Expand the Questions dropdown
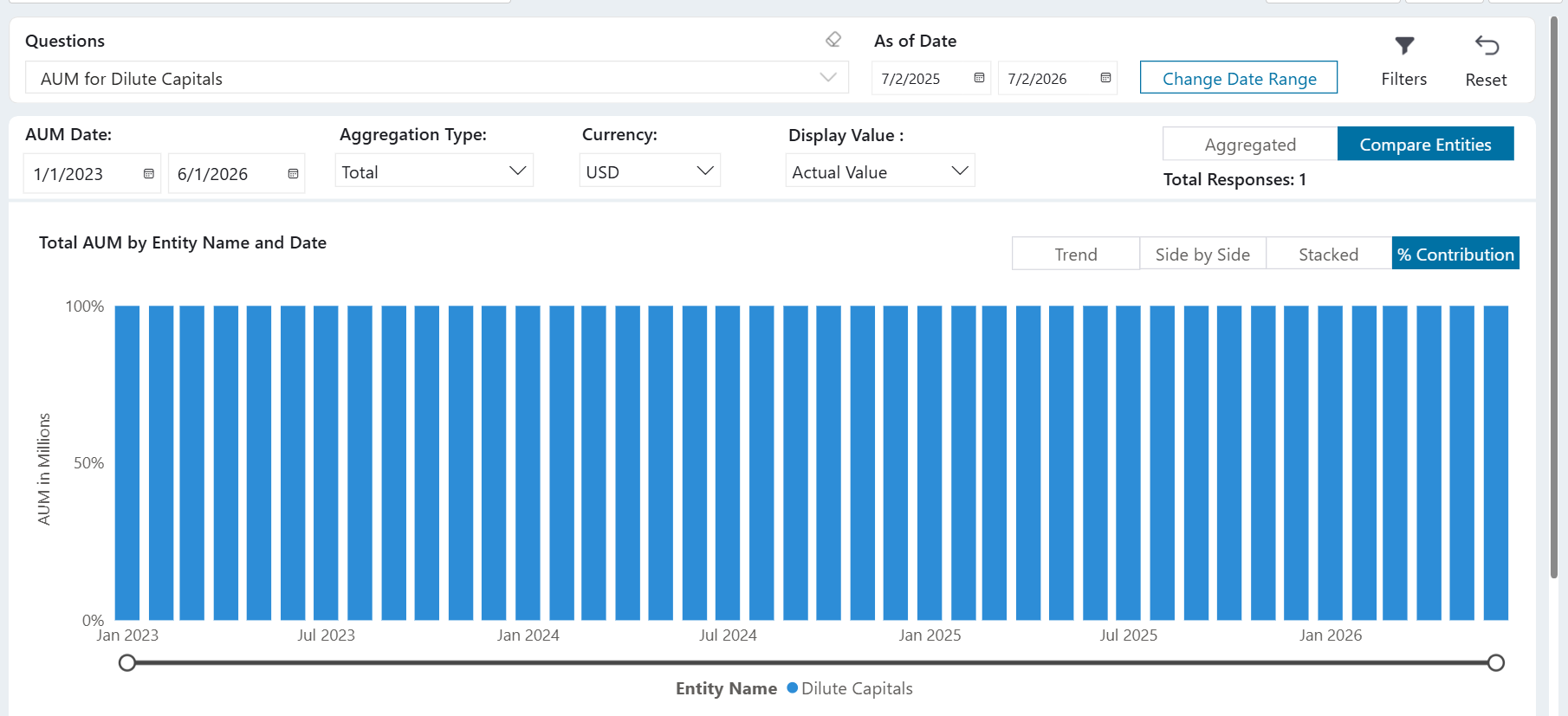Screen dimensions: 1568x716 [437, 78]
